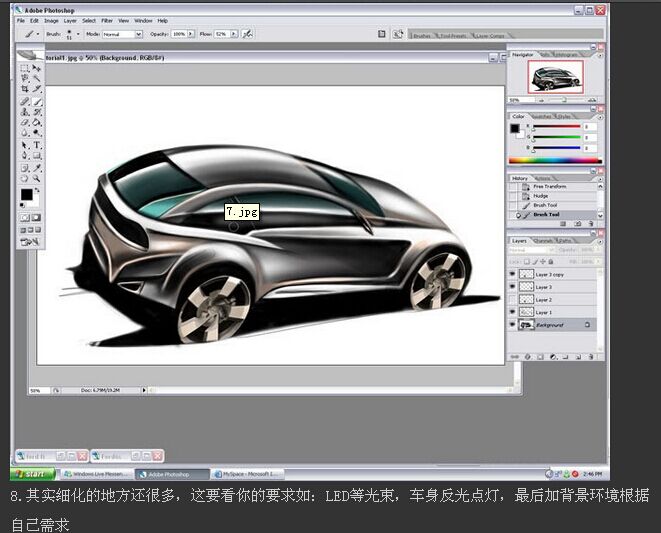Select the Zoom tool in the toolbox
The height and width of the screenshot is (533, 661).
pyautogui.click(x=37, y=179)
